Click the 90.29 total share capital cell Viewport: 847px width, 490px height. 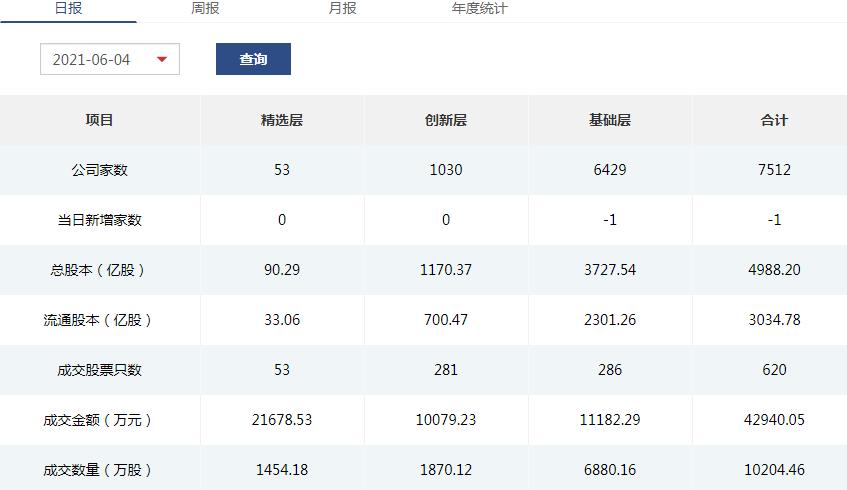click(282, 270)
